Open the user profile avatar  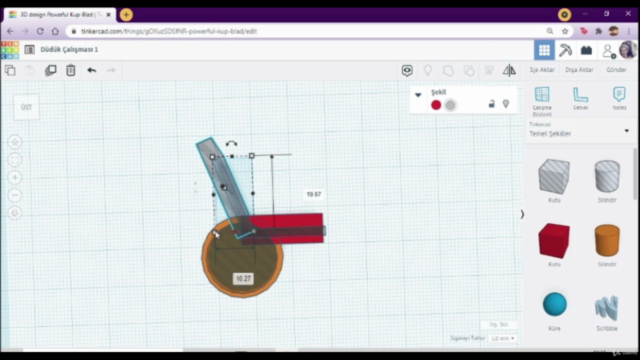click(x=628, y=50)
